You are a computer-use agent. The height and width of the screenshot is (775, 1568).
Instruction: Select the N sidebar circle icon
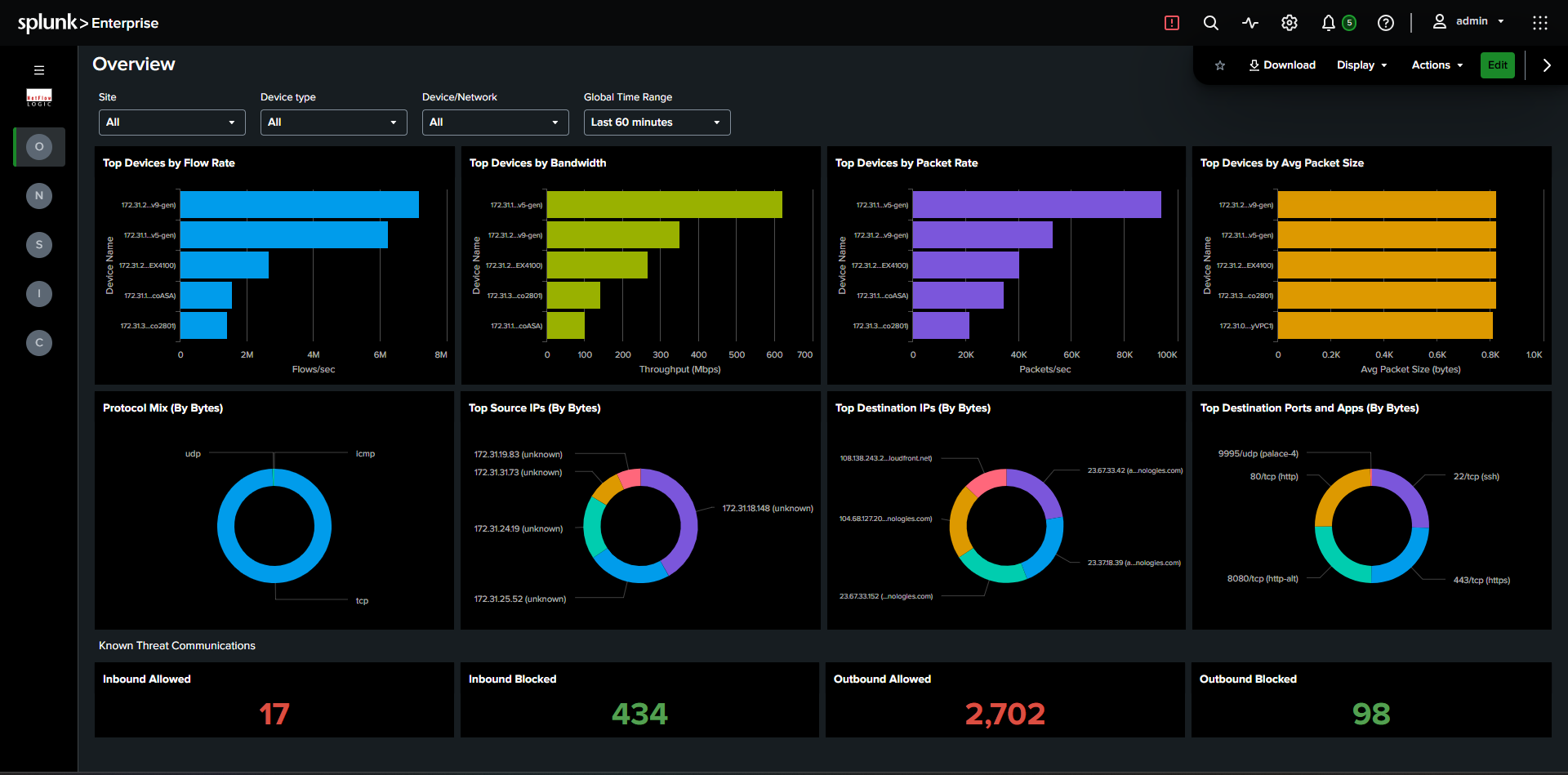39,196
